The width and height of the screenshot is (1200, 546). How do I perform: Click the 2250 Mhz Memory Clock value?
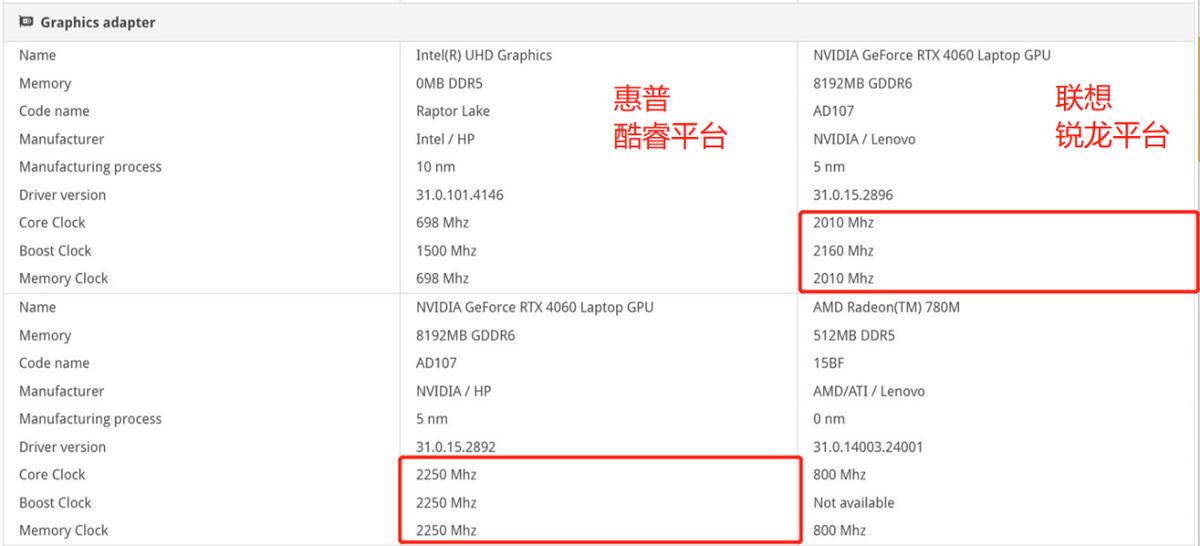click(446, 531)
